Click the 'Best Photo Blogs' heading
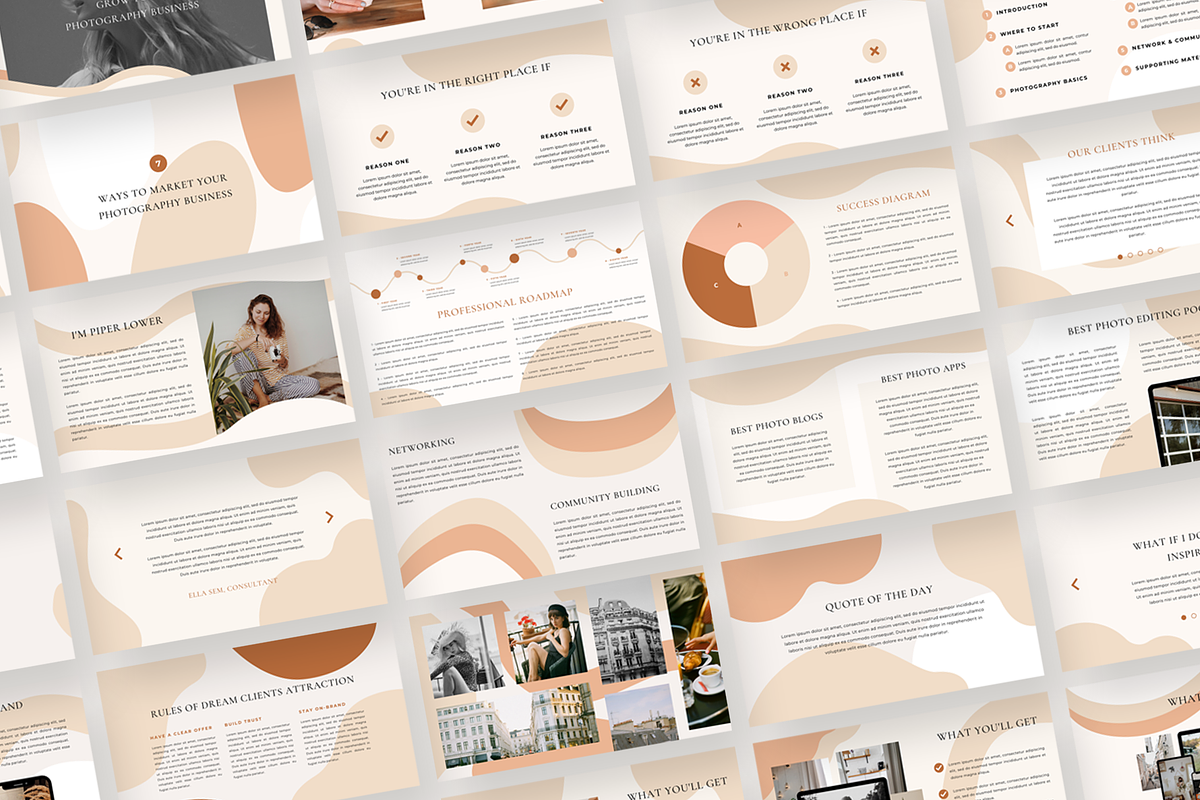 (x=778, y=424)
